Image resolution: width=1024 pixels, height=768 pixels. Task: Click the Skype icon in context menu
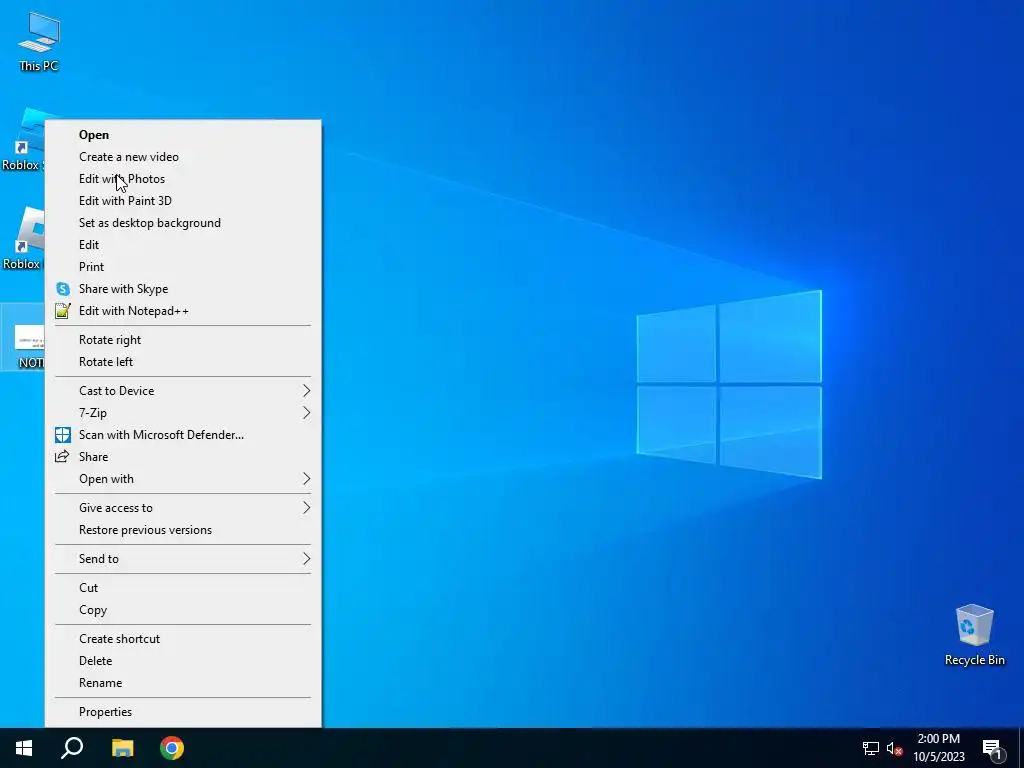click(x=63, y=289)
